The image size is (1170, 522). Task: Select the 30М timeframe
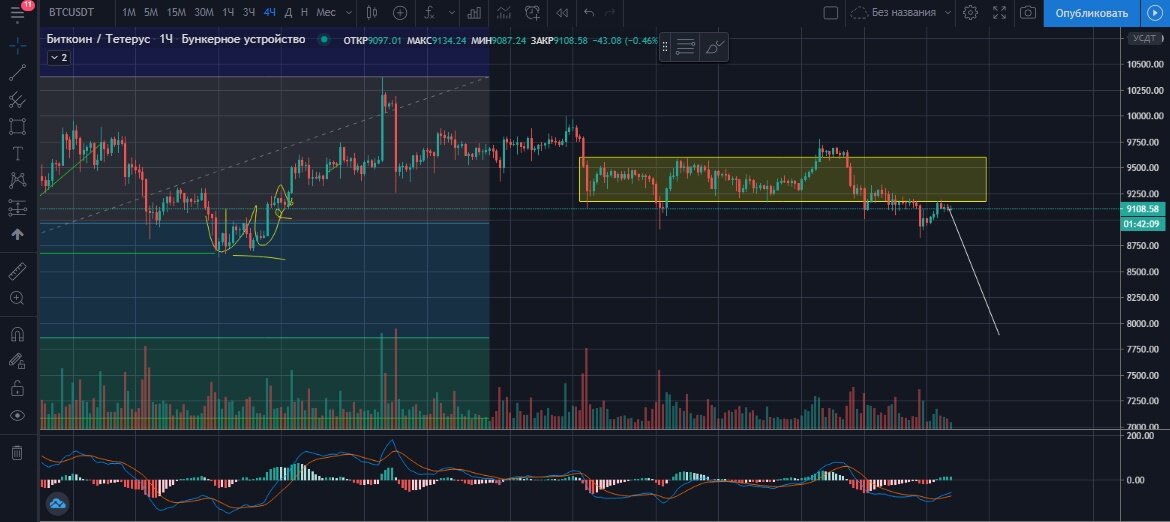(x=203, y=13)
